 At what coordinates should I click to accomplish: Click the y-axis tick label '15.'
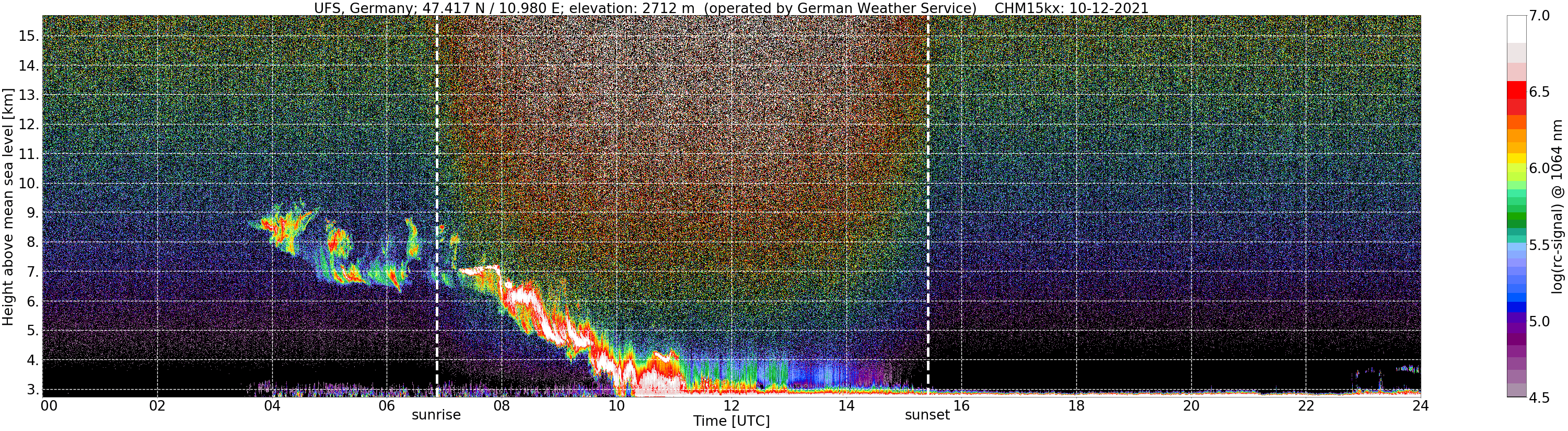29,36
